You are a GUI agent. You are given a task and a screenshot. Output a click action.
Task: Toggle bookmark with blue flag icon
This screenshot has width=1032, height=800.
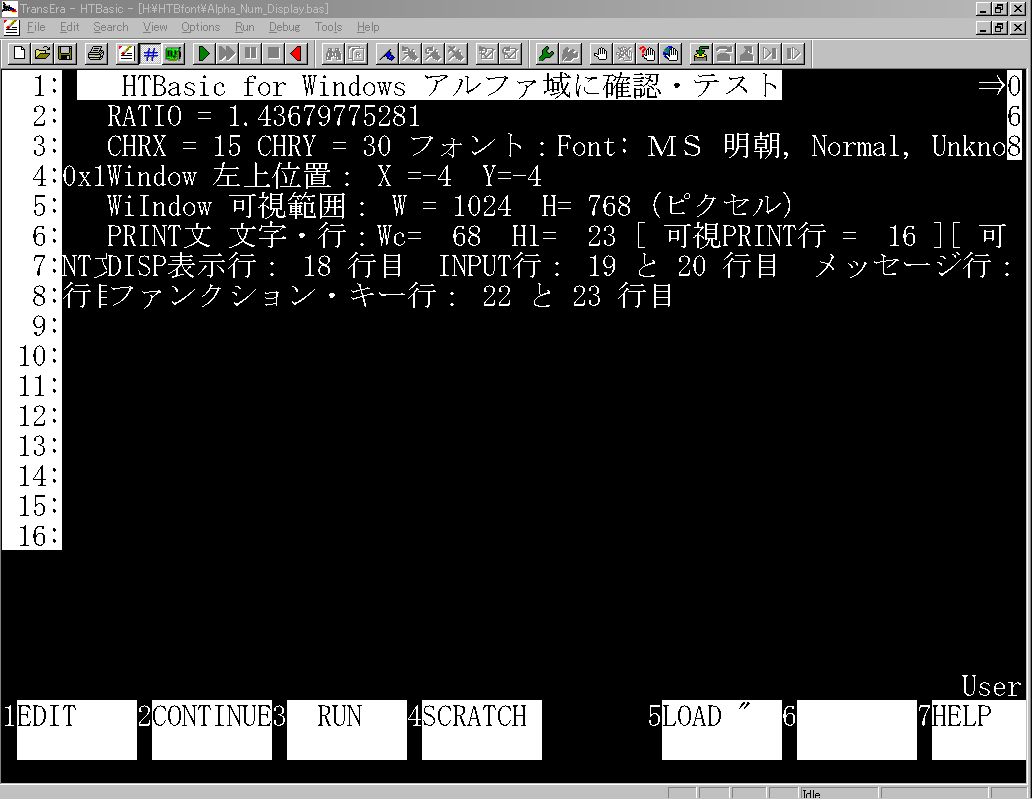[387, 53]
